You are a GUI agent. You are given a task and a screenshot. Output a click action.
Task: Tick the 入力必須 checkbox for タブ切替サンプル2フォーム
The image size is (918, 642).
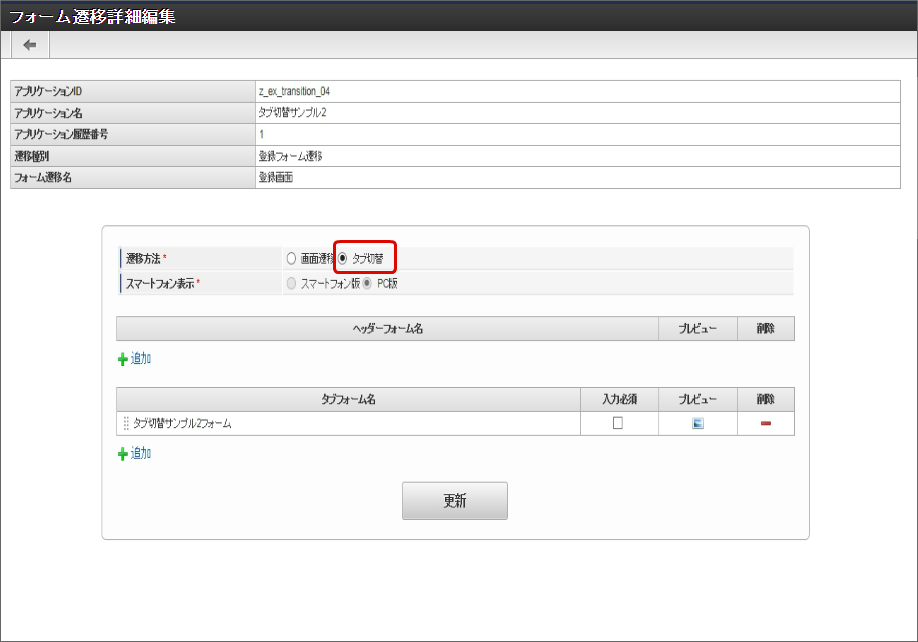pos(618,423)
